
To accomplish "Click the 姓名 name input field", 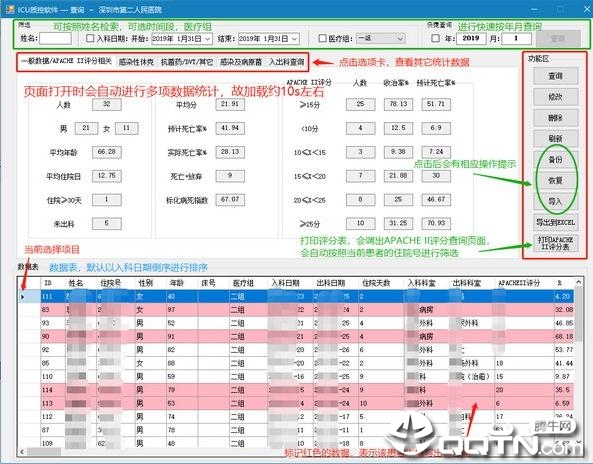I will tap(55, 39).
